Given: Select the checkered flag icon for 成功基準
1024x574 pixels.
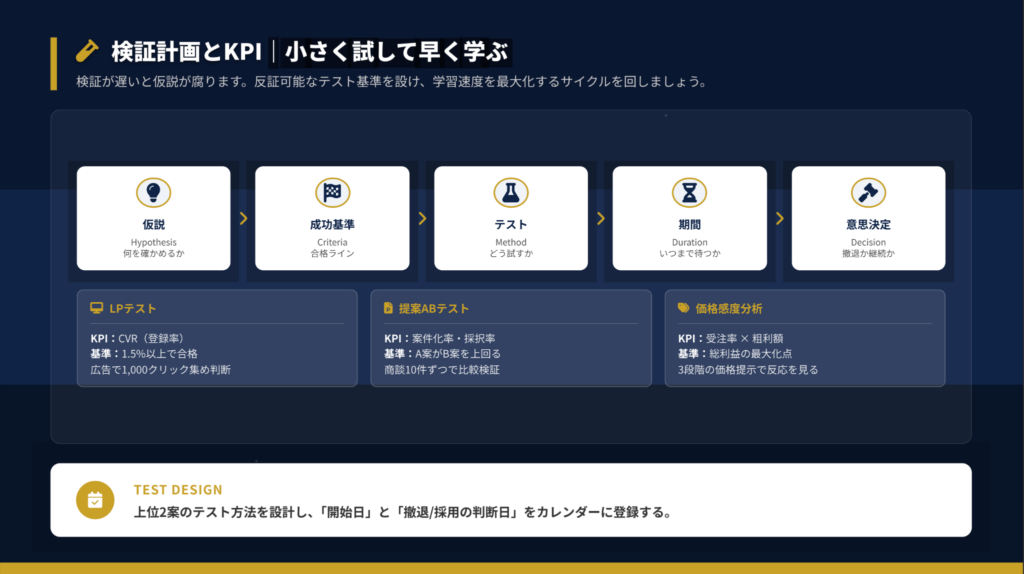Looking at the screenshot, I should (x=332, y=192).
